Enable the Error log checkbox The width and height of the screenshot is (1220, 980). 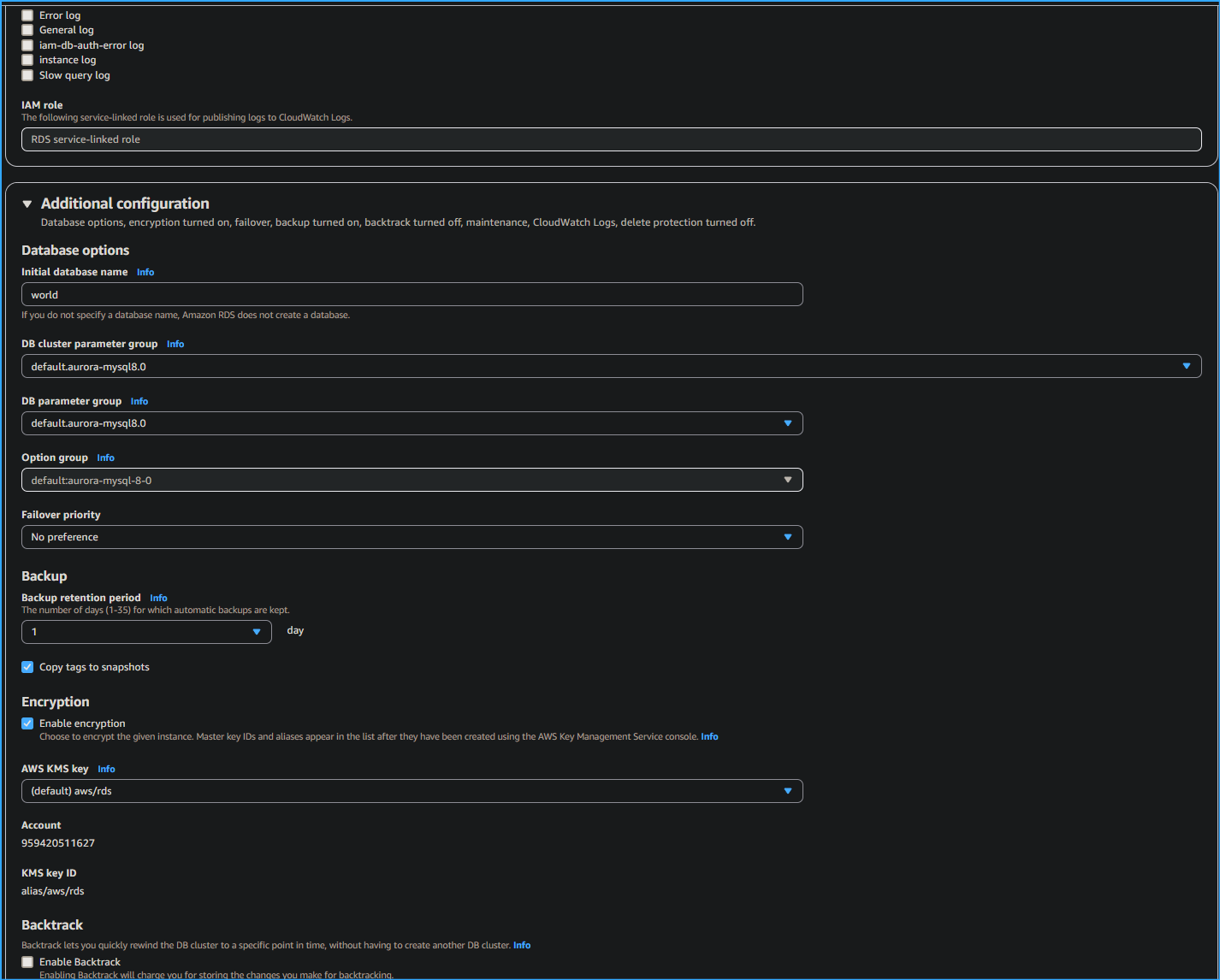point(27,15)
